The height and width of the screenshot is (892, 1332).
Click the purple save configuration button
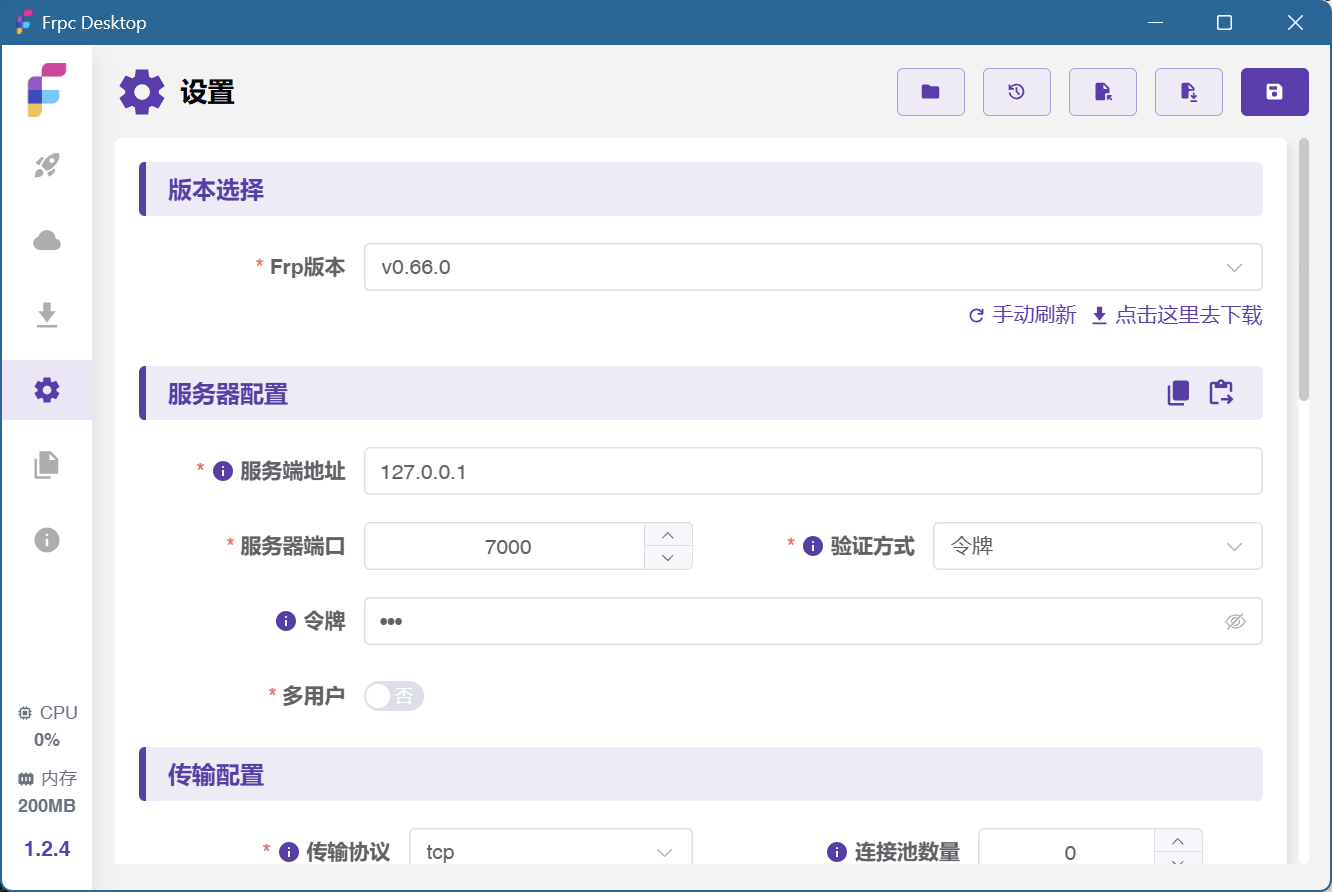[x=1274, y=92]
